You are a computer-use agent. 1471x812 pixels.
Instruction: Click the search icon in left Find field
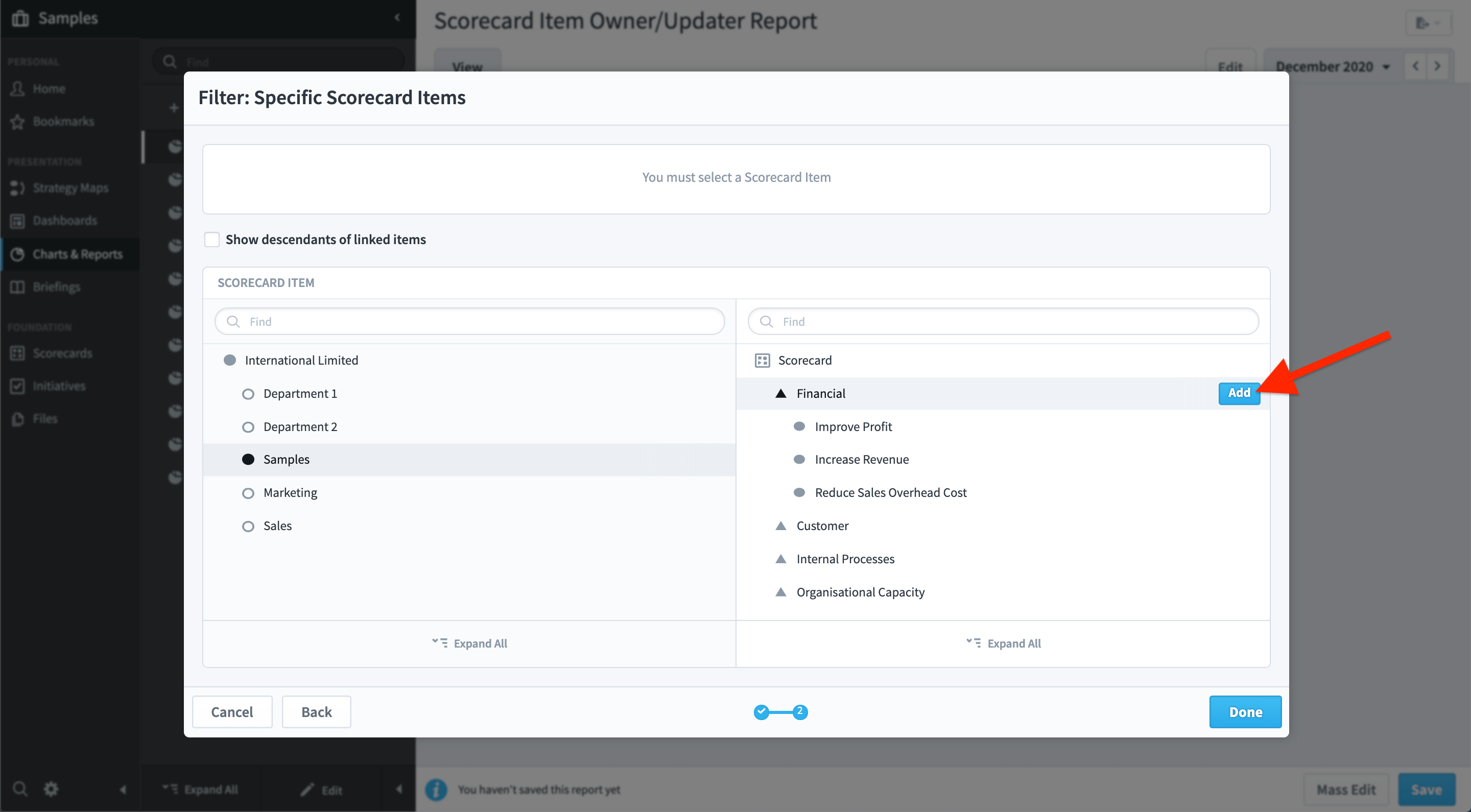(x=233, y=322)
